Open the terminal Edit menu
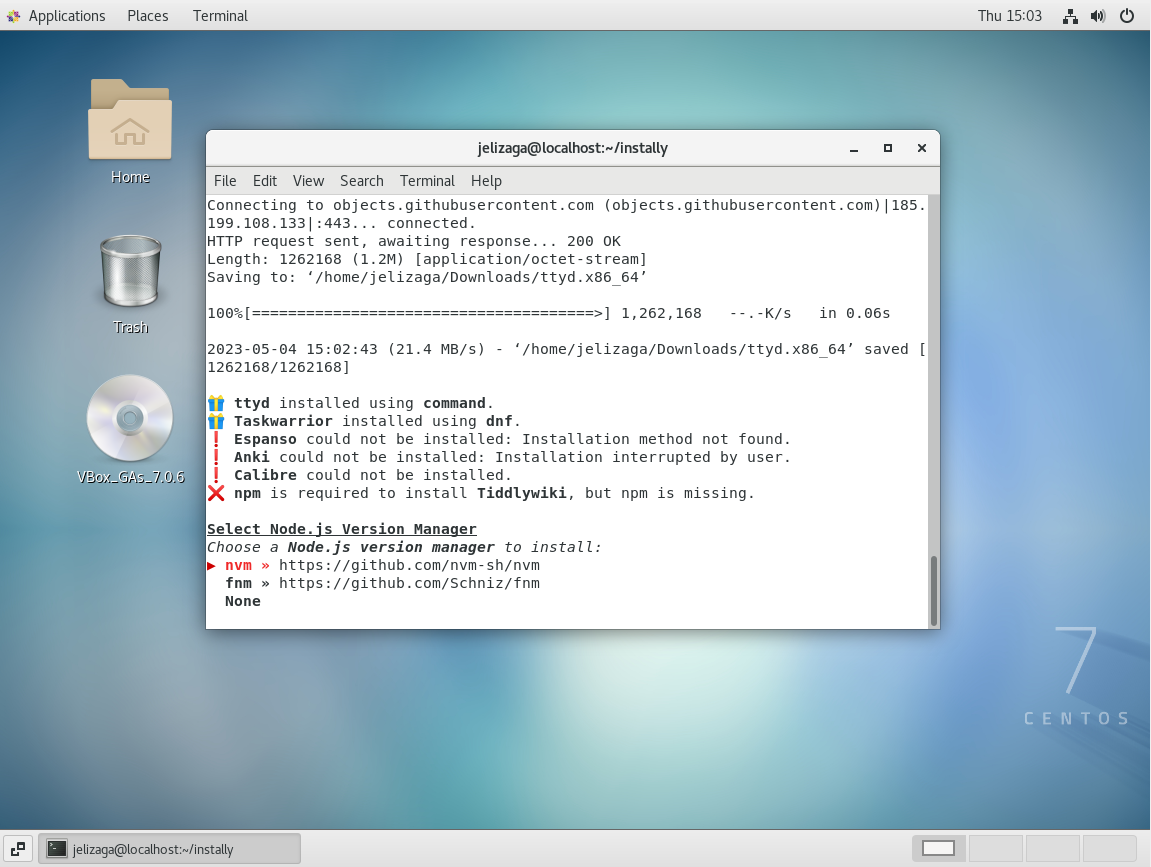This screenshot has height=867, width=1151. 264,181
